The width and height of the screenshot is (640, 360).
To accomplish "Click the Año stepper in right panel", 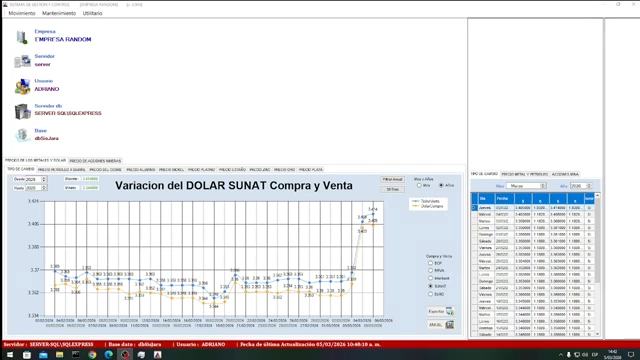I will pos(589,186).
